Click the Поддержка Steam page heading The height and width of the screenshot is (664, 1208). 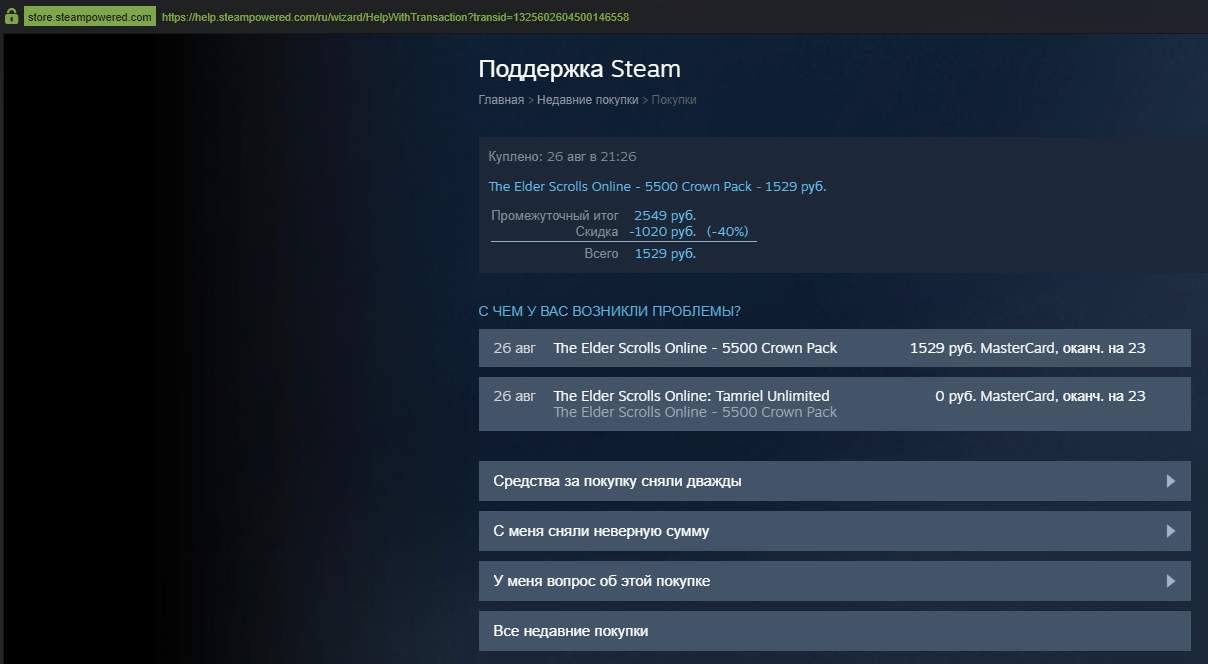(x=579, y=69)
